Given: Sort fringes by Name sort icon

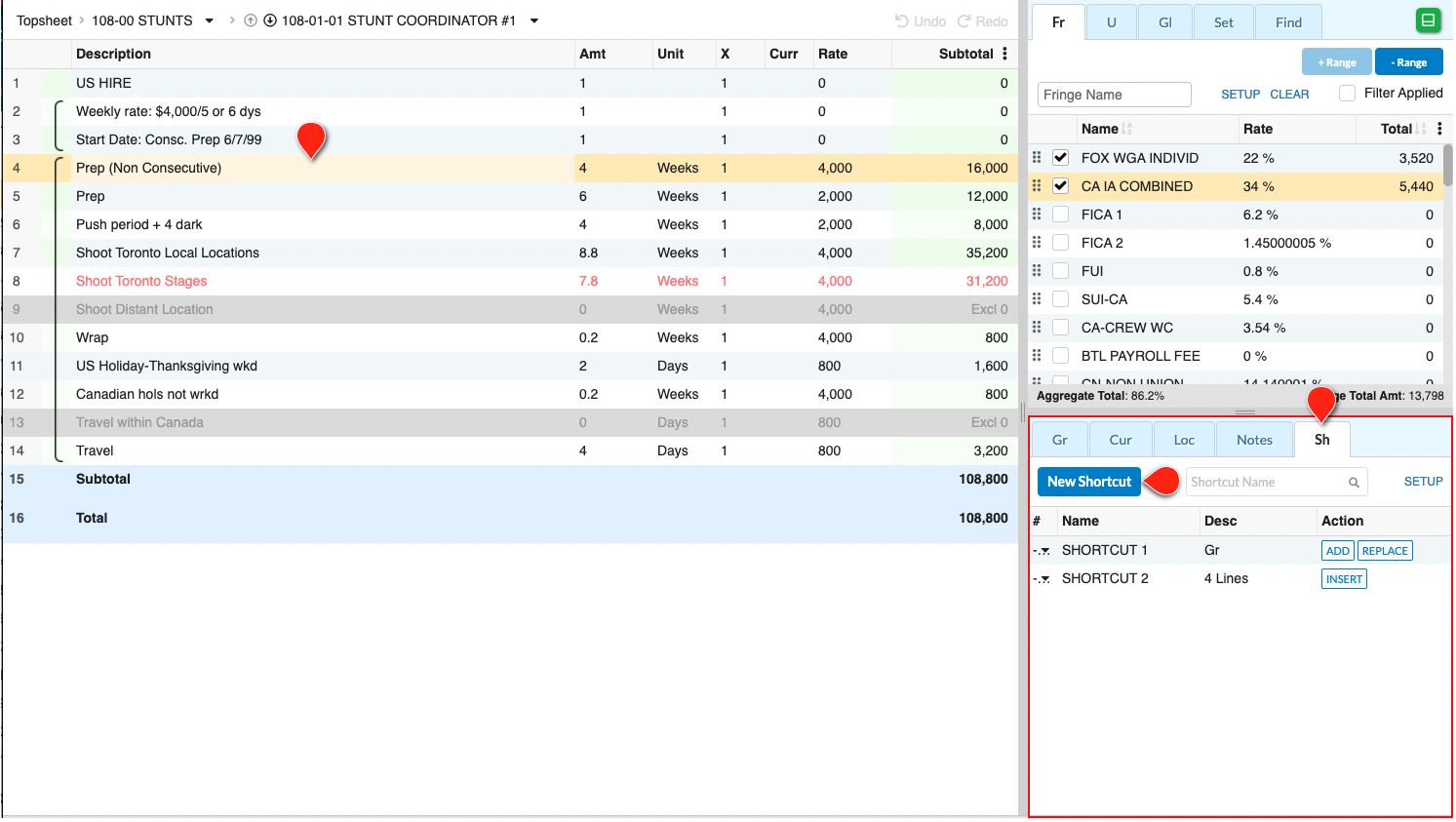Looking at the screenshot, I should (1127, 129).
